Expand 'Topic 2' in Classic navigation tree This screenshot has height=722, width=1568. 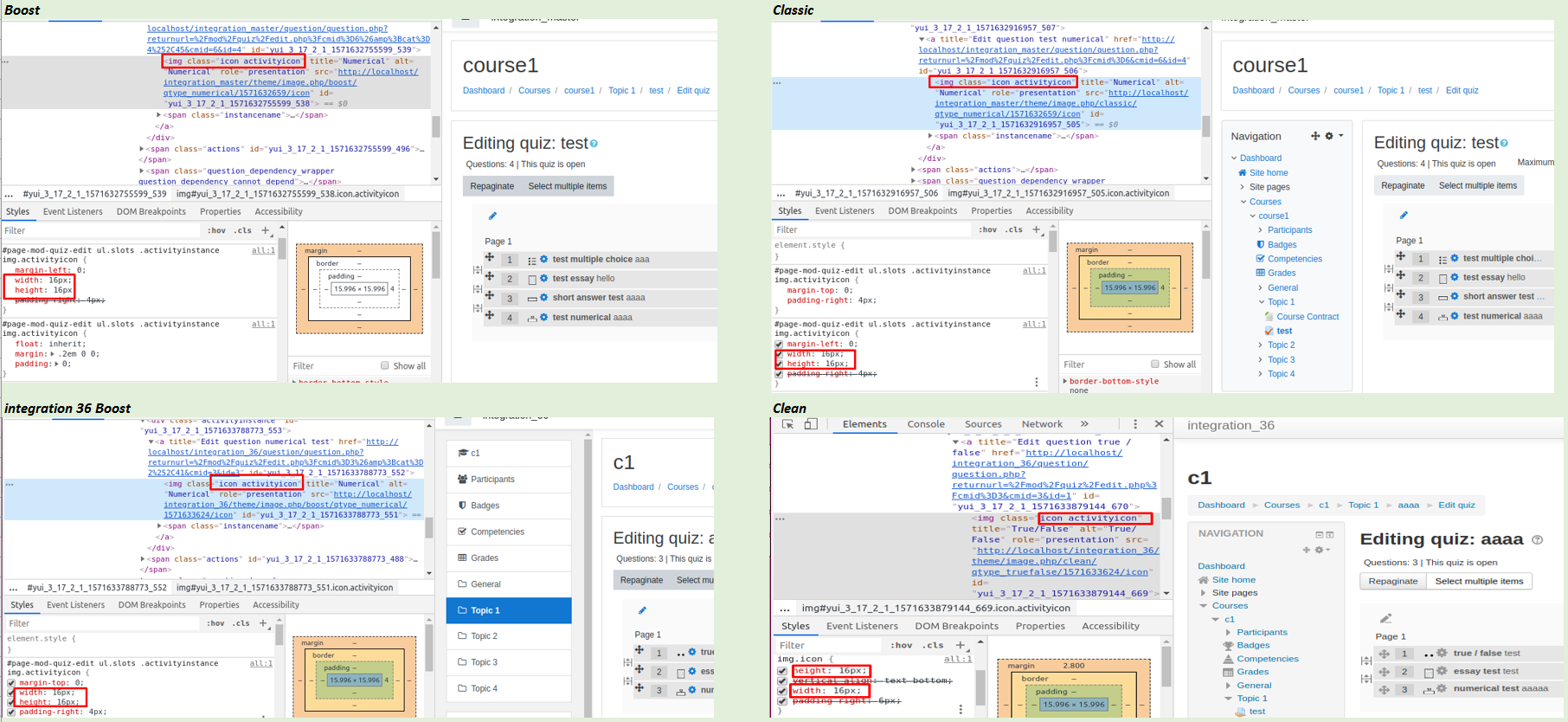pyautogui.click(x=1261, y=345)
